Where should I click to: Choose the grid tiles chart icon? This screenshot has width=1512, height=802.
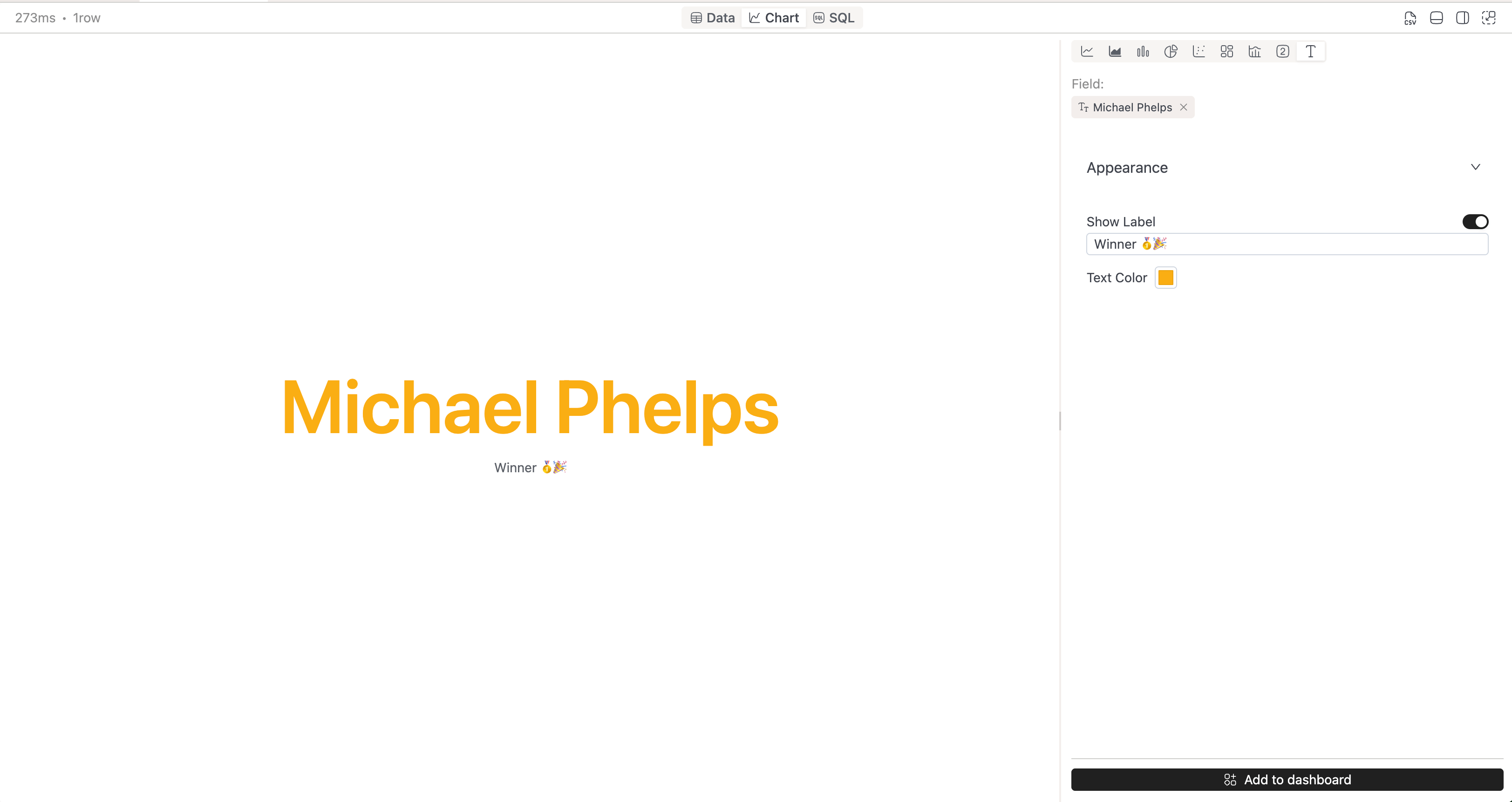1227,52
